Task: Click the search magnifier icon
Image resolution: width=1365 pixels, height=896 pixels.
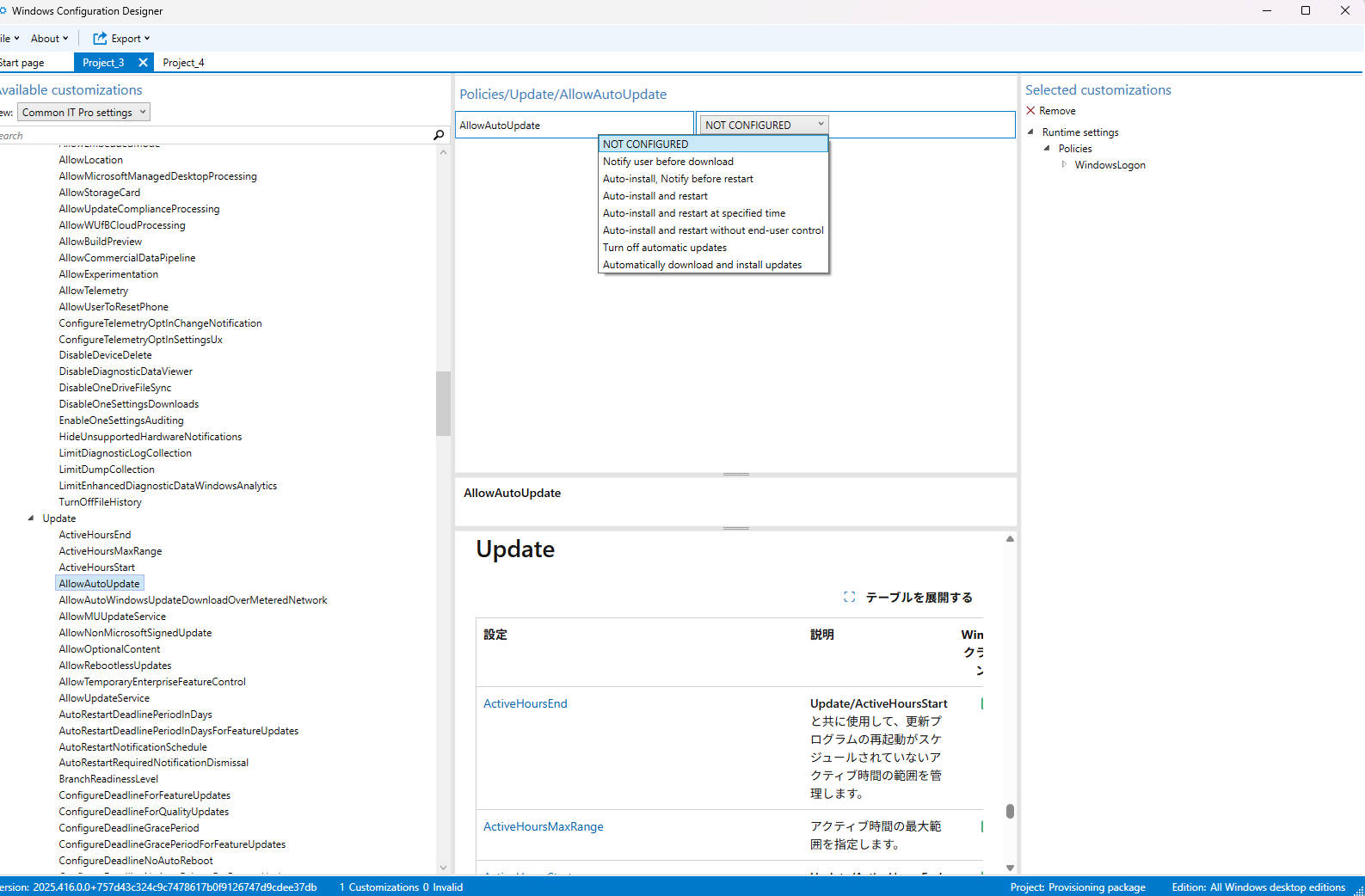Action: (439, 135)
